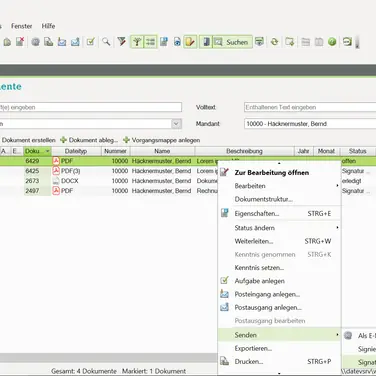Click the horizontal scrollbar below the document list
Screen dimensions: 376x376
click(x=108, y=358)
